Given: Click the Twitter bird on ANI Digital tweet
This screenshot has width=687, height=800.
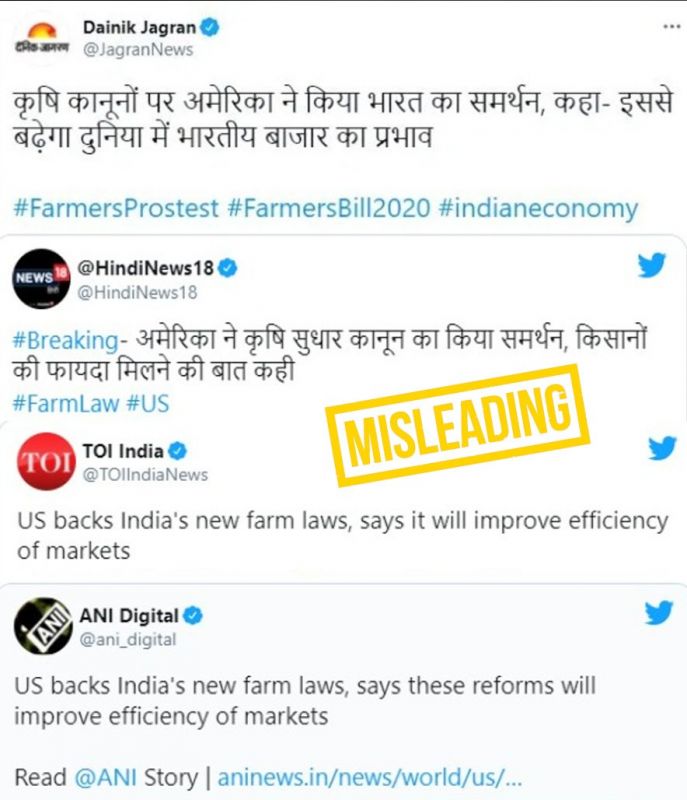Looking at the screenshot, I should click(659, 613).
